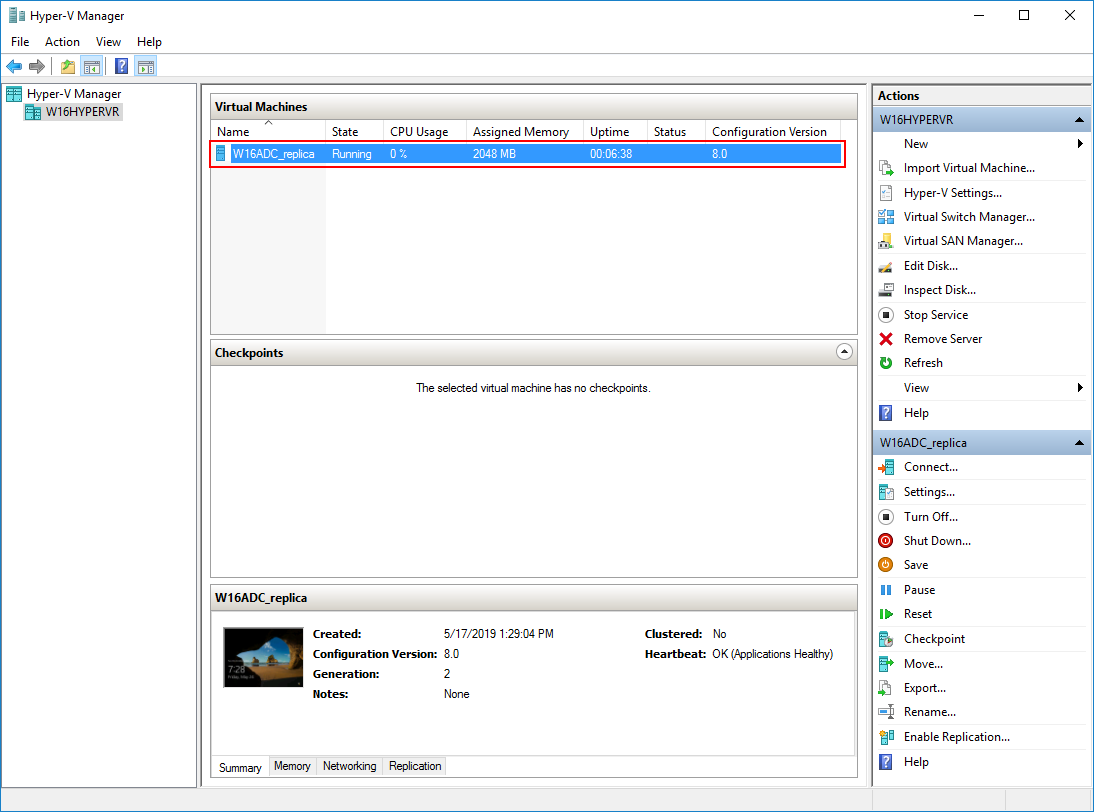Click the Shut Down... action

pos(937,541)
